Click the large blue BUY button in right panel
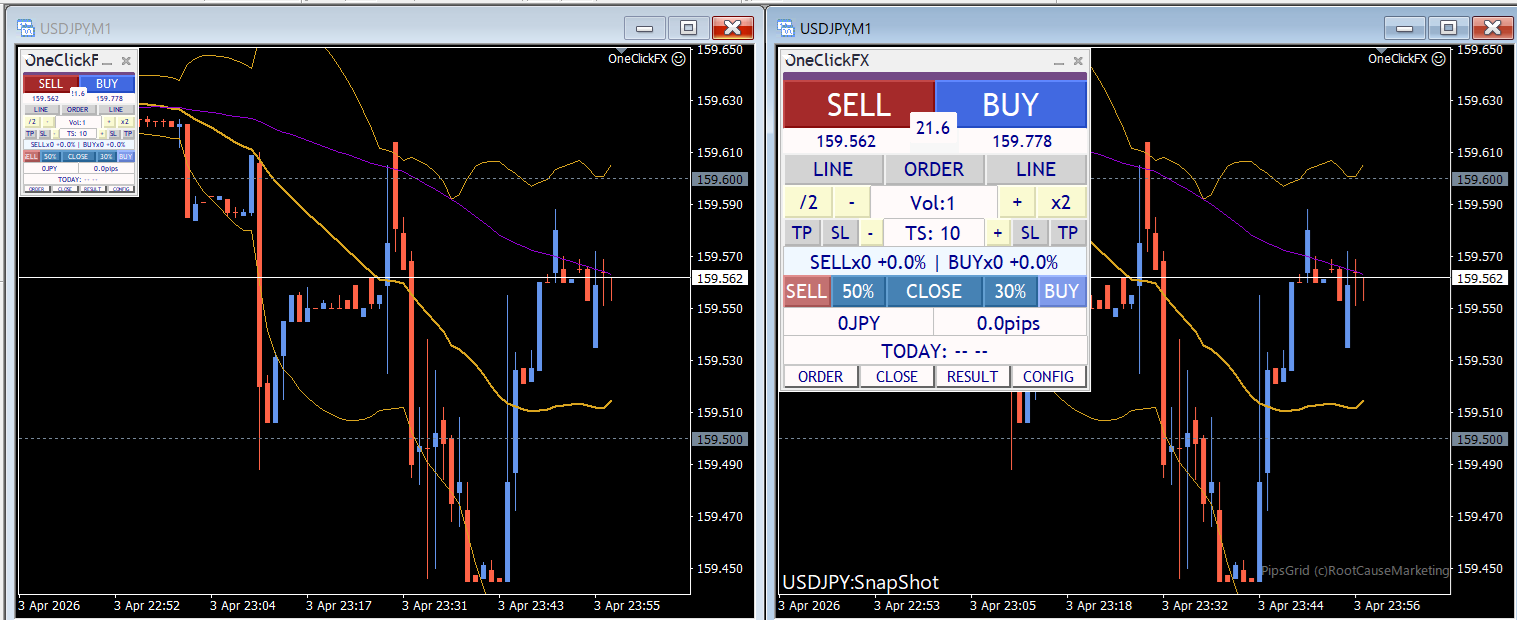Image resolution: width=1517 pixels, height=620 pixels. click(x=1010, y=104)
